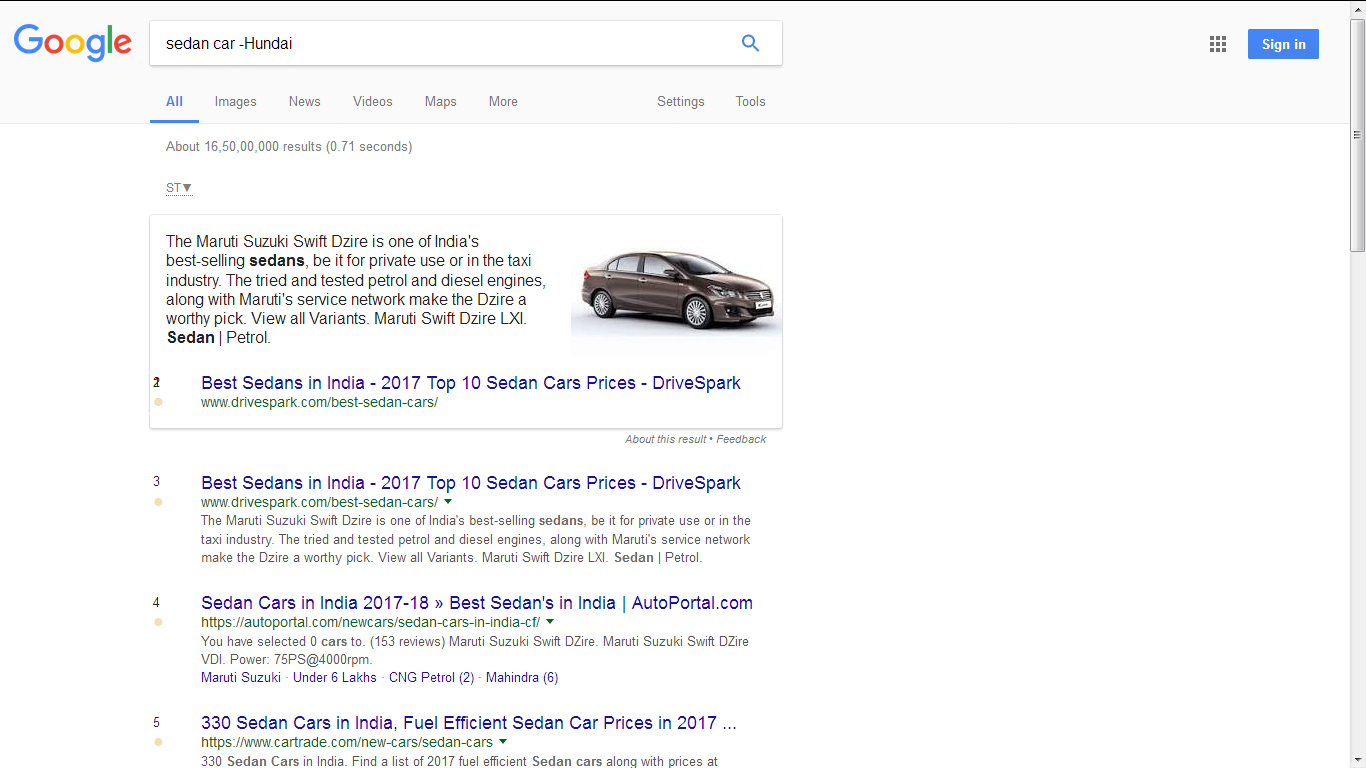Open the '330 Sedan Cars in India' result
1366x768 pixels.
(x=469, y=723)
